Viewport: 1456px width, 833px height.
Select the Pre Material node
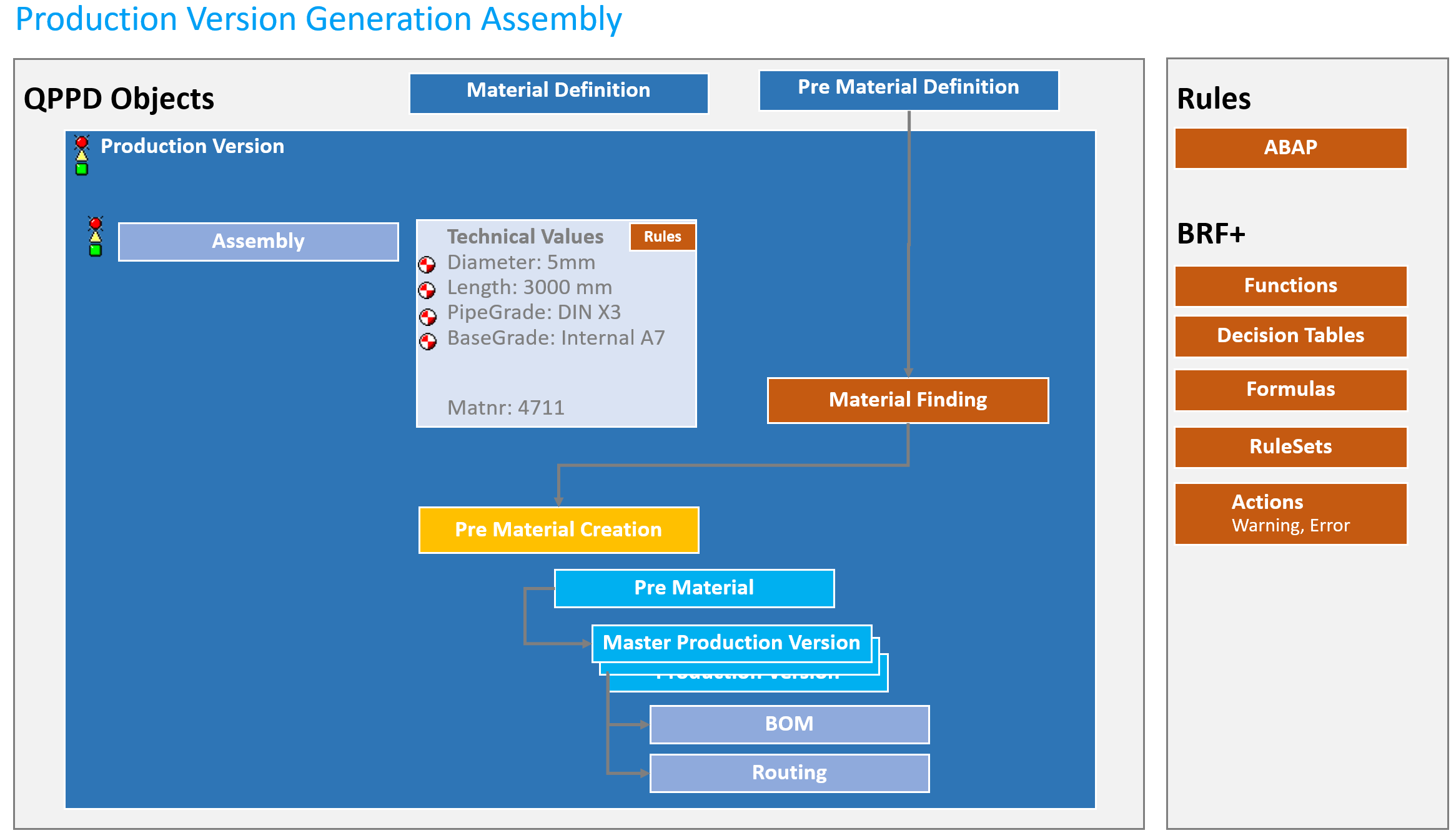pyautogui.click(x=694, y=588)
